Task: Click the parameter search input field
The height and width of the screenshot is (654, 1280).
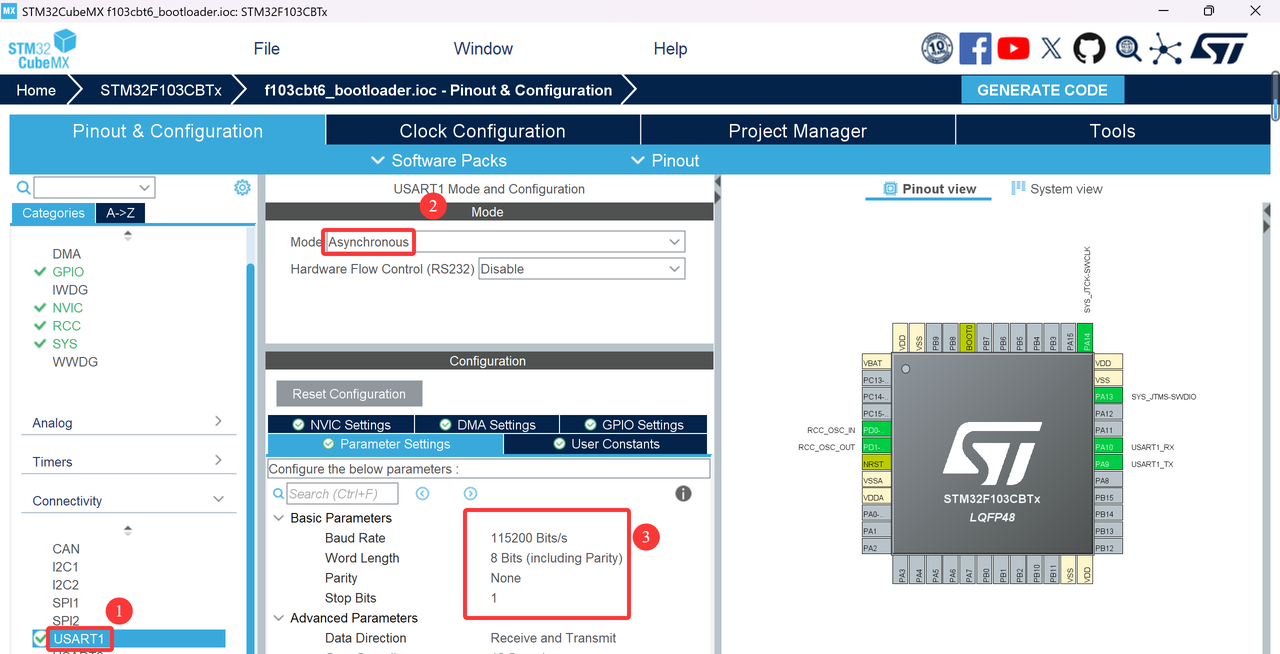Action: pos(342,494)
